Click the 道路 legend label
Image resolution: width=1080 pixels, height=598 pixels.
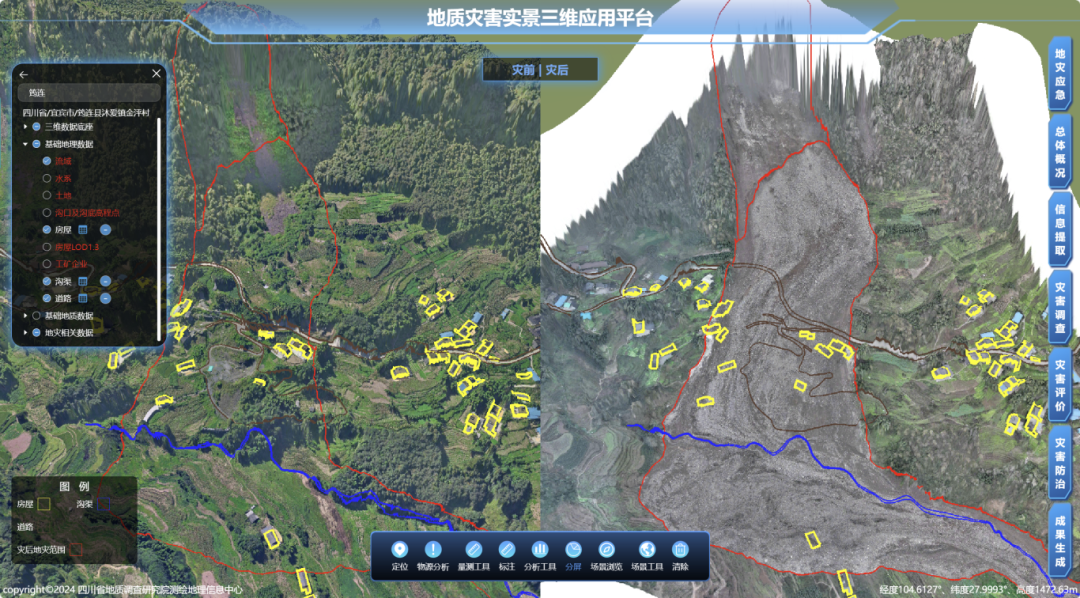pos(25,527)
